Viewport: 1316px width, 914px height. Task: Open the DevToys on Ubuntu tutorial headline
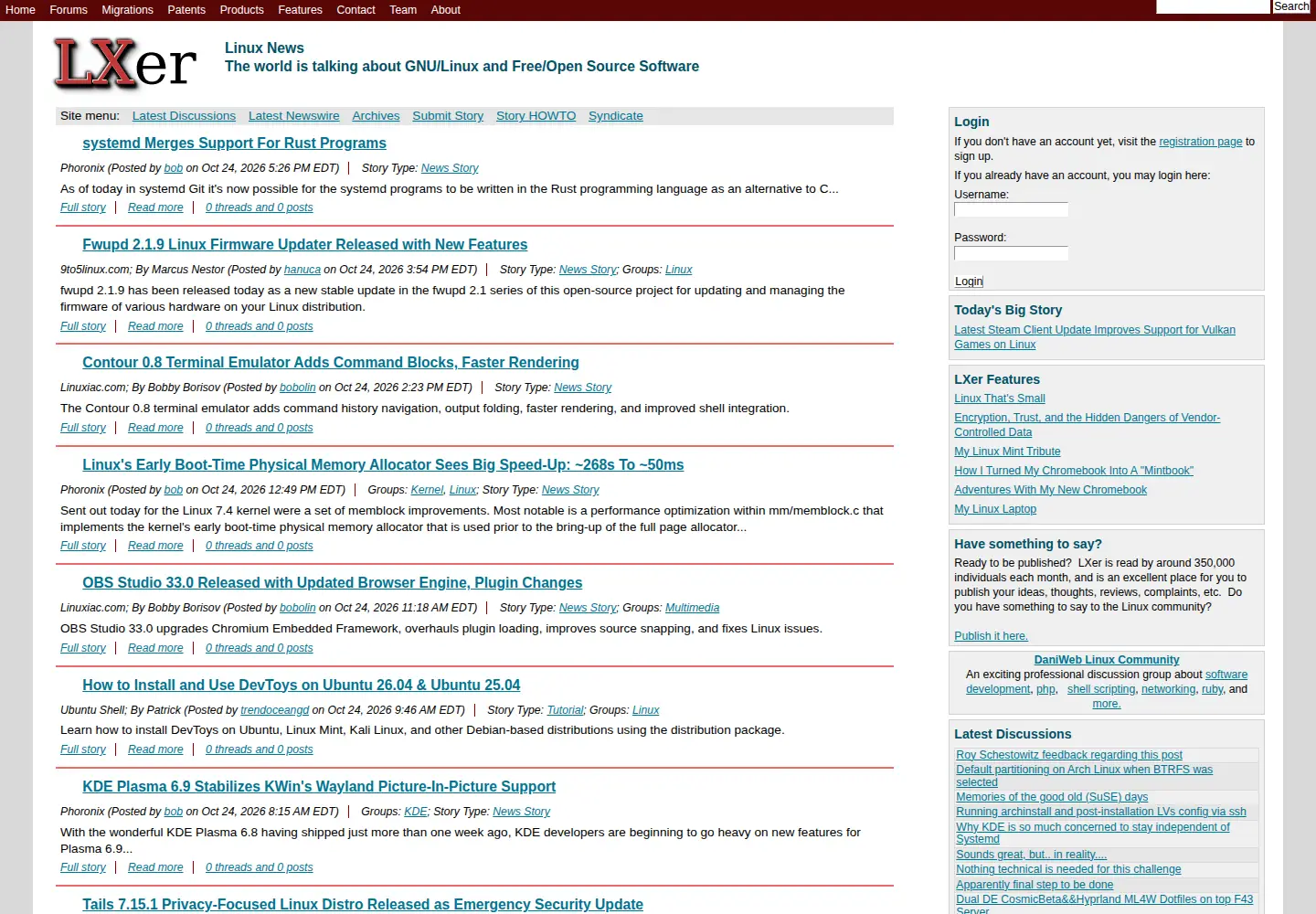tap(301, 685)
